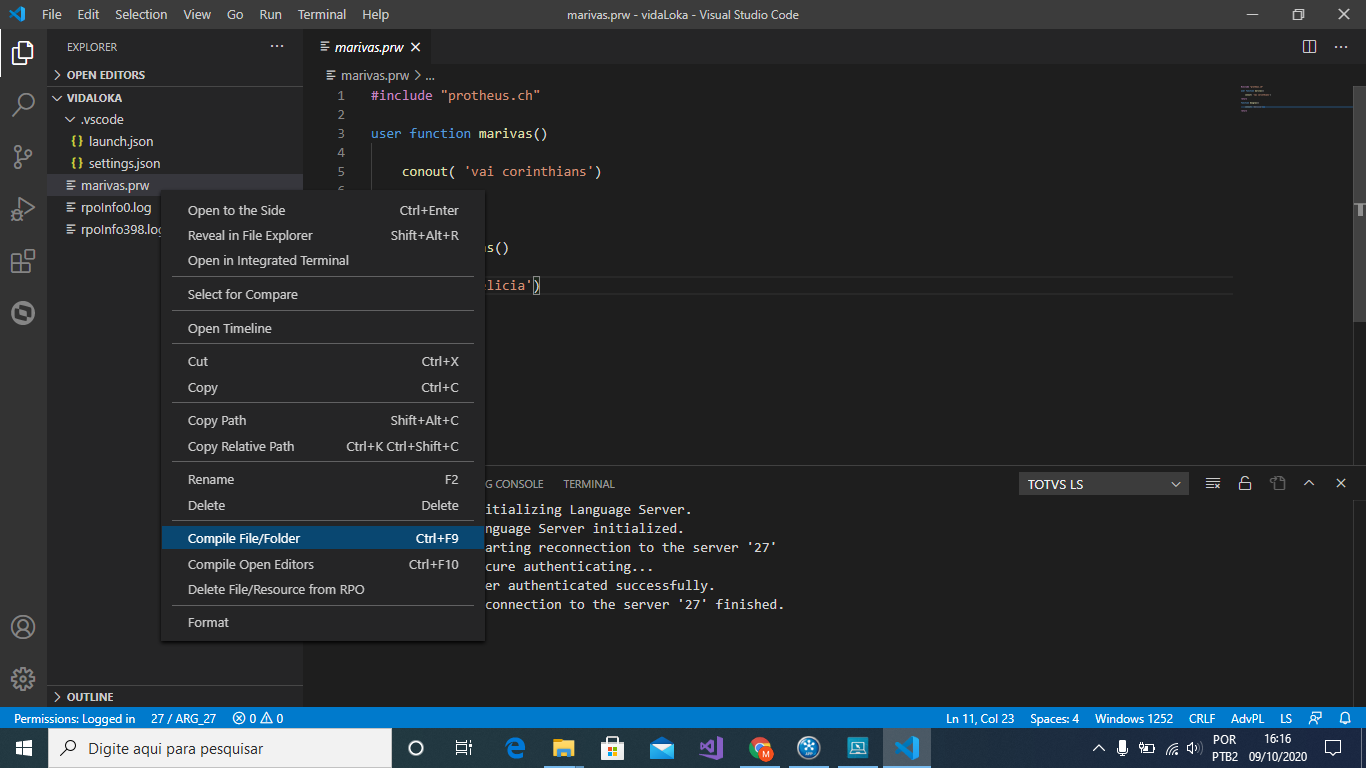Open File Explorer from the taskbar
Image resolution: width=1366 pixels, height=768 pixels.
[564, 748]
